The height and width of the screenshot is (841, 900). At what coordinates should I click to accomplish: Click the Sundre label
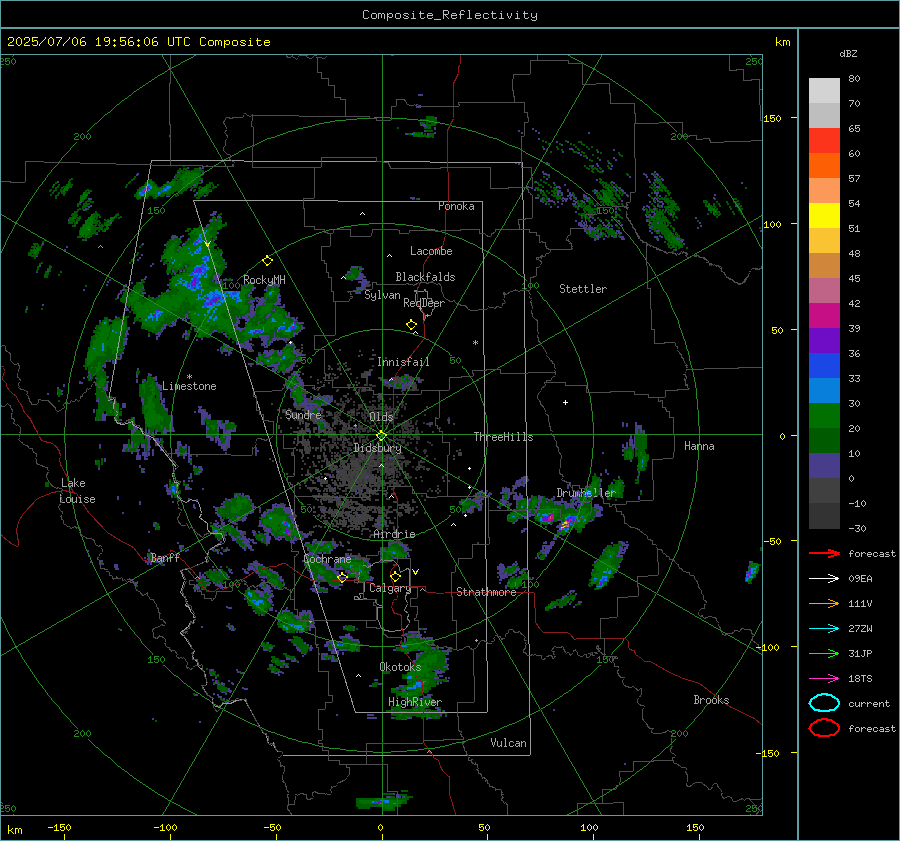tap(303, 414)
